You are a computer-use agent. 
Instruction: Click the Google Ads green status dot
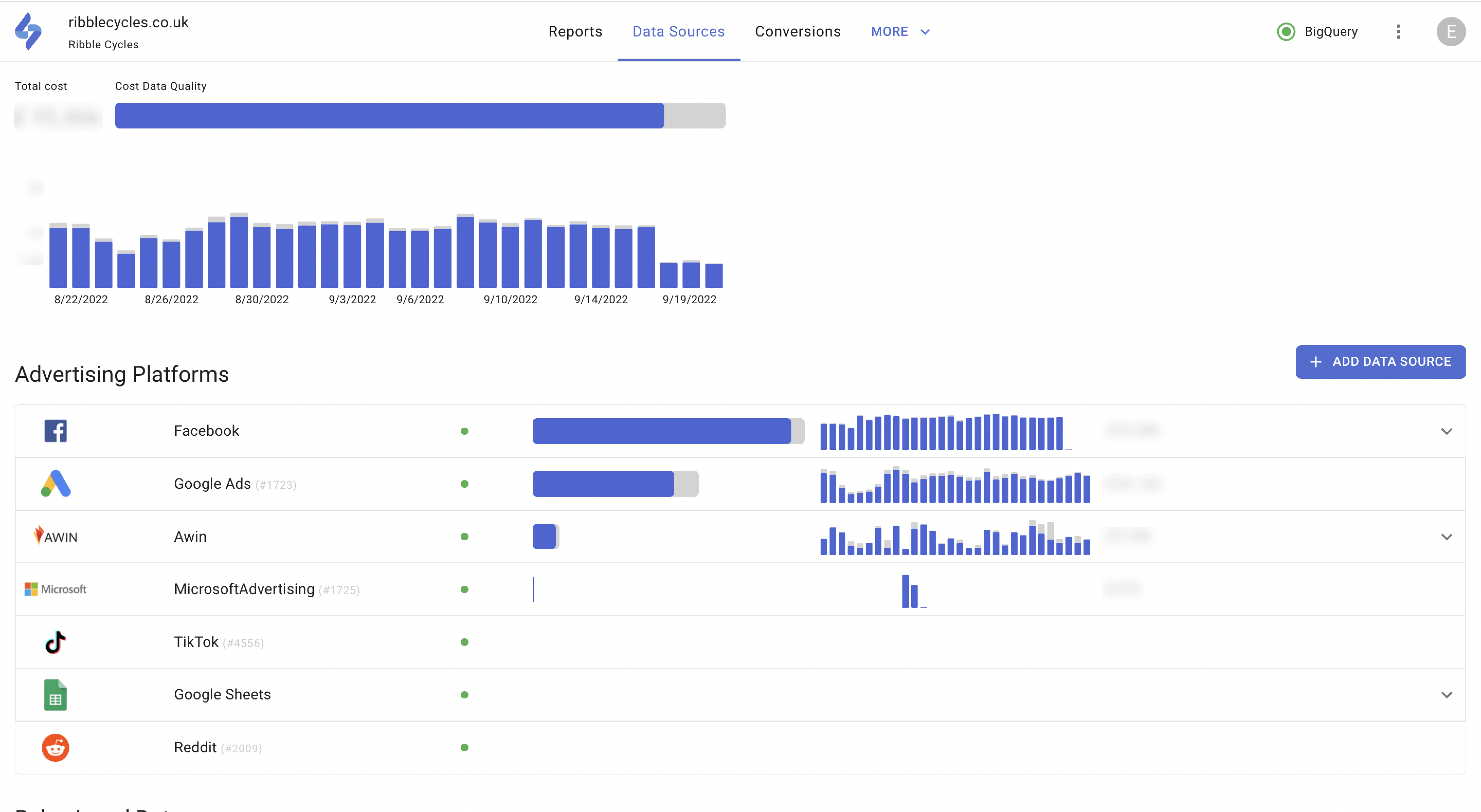(x=465, y=484)
